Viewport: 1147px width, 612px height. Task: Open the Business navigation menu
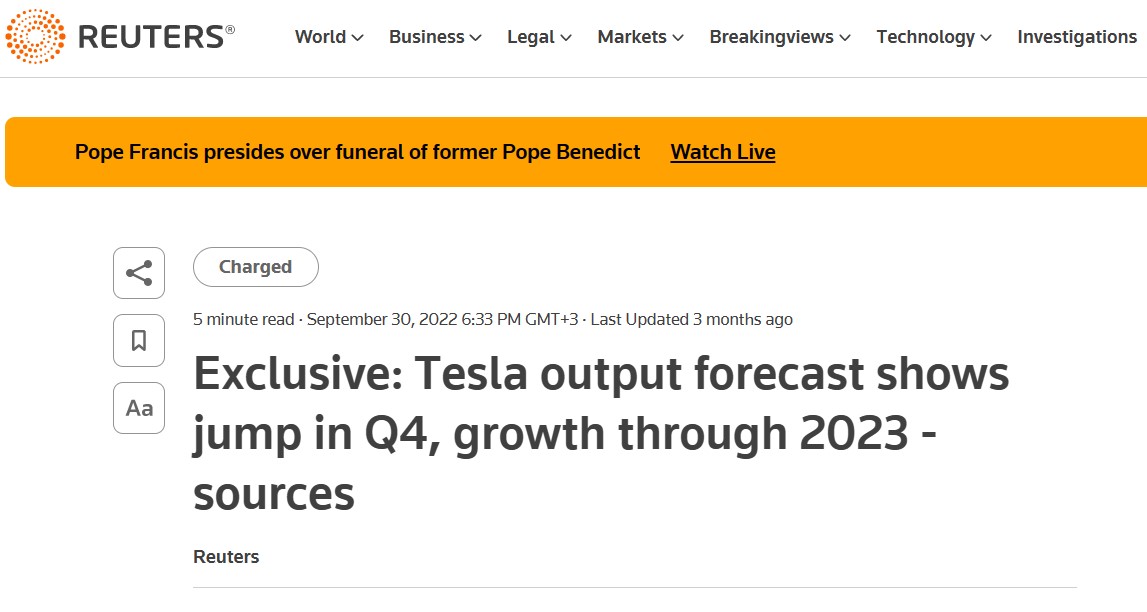tap(434, 37)
